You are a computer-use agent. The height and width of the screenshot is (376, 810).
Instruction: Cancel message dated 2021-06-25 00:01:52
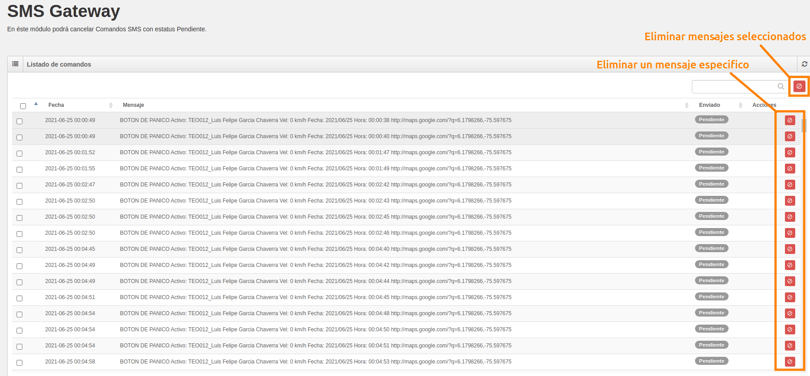(x=790, y=152)
